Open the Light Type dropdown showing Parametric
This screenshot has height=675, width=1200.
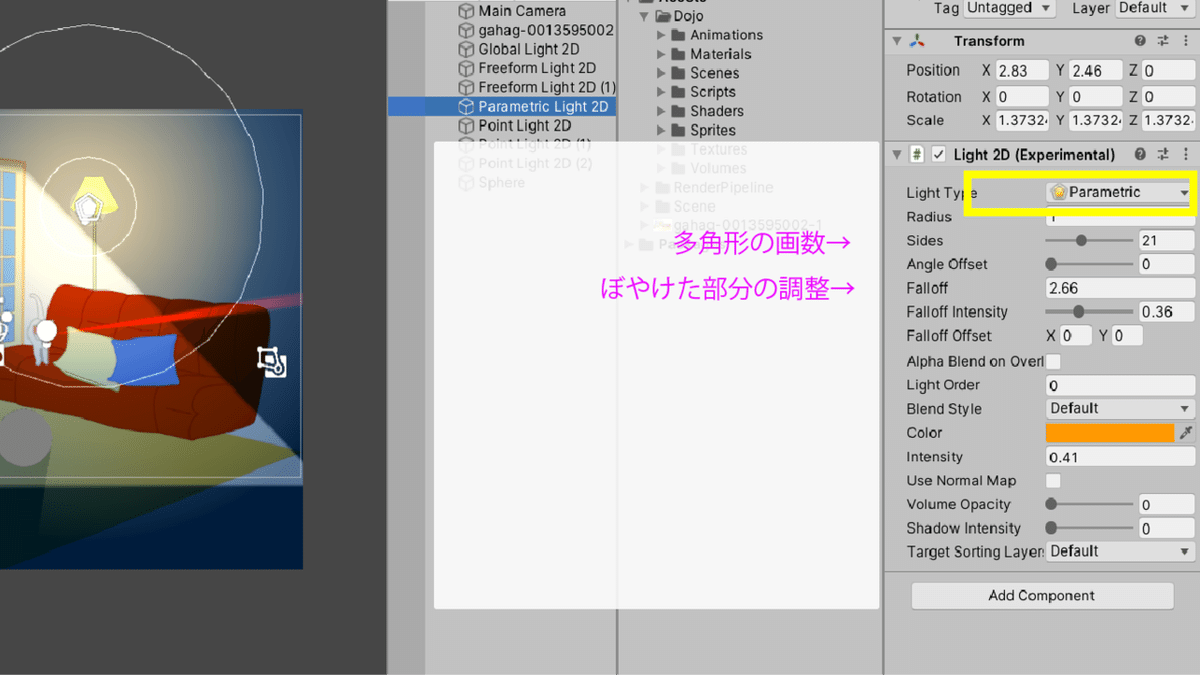(1118, 192)
